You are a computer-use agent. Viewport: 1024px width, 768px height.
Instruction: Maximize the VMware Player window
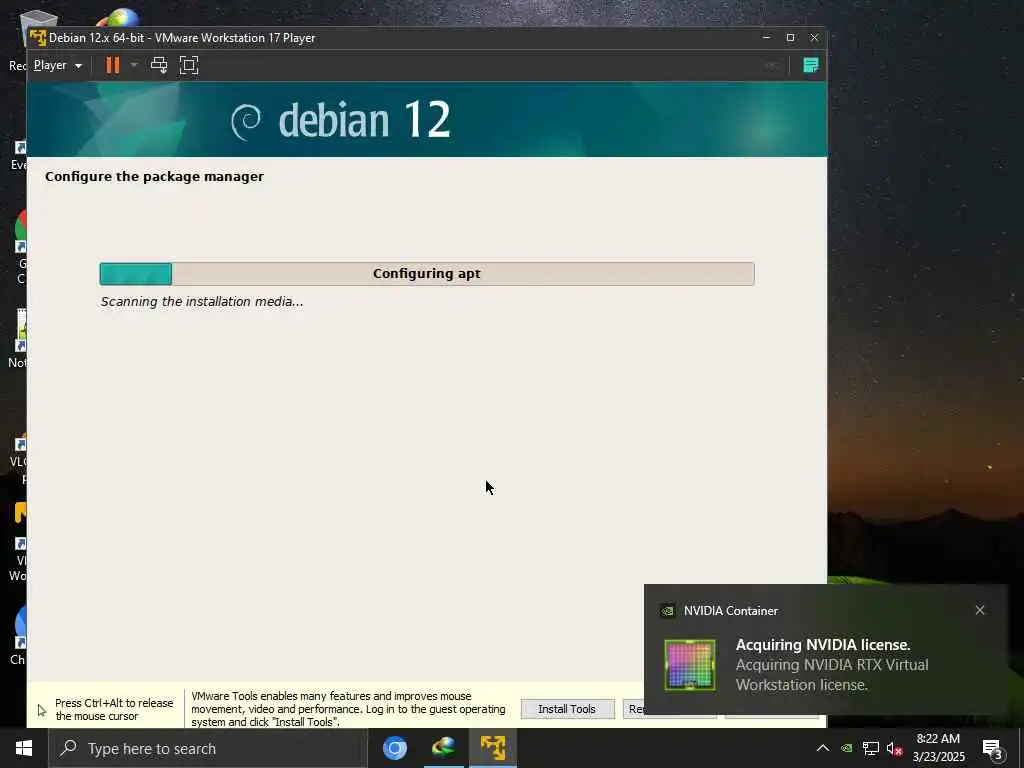[790, 38]
